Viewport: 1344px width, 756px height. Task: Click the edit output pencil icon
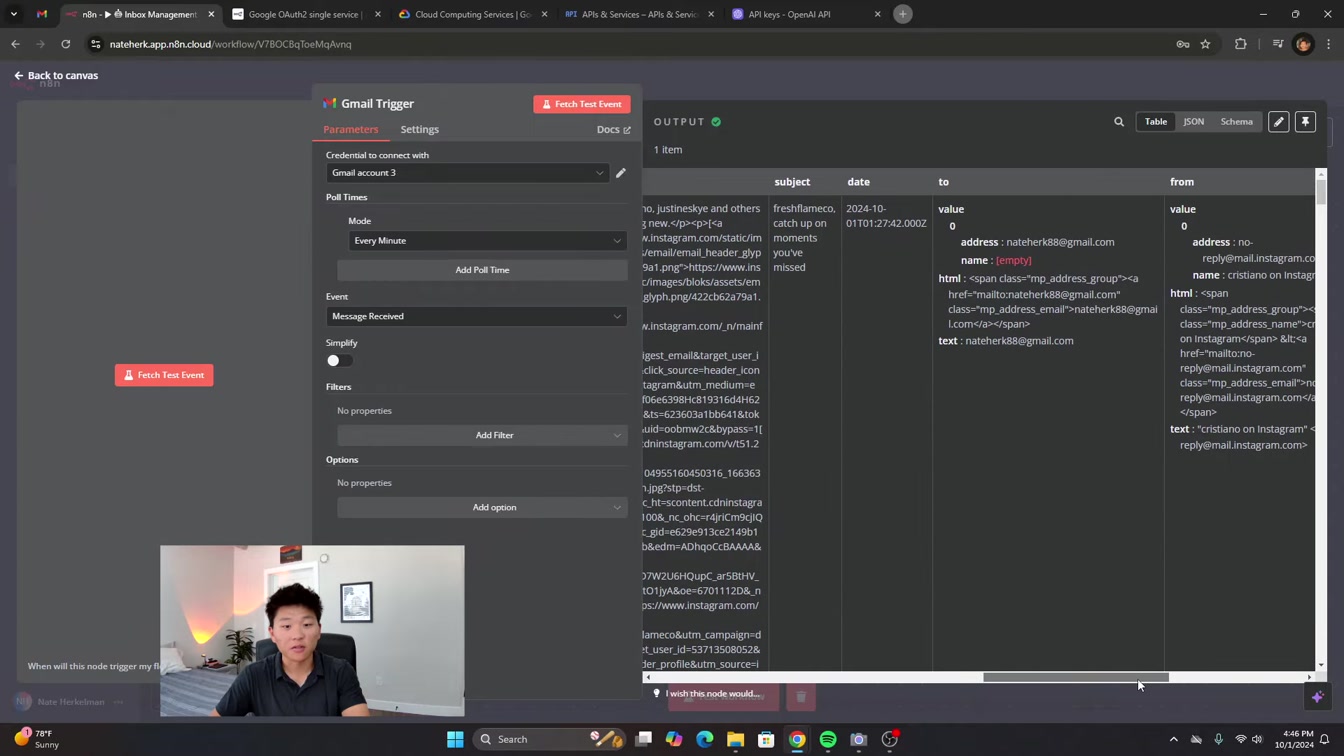[x=1279, y=122]
